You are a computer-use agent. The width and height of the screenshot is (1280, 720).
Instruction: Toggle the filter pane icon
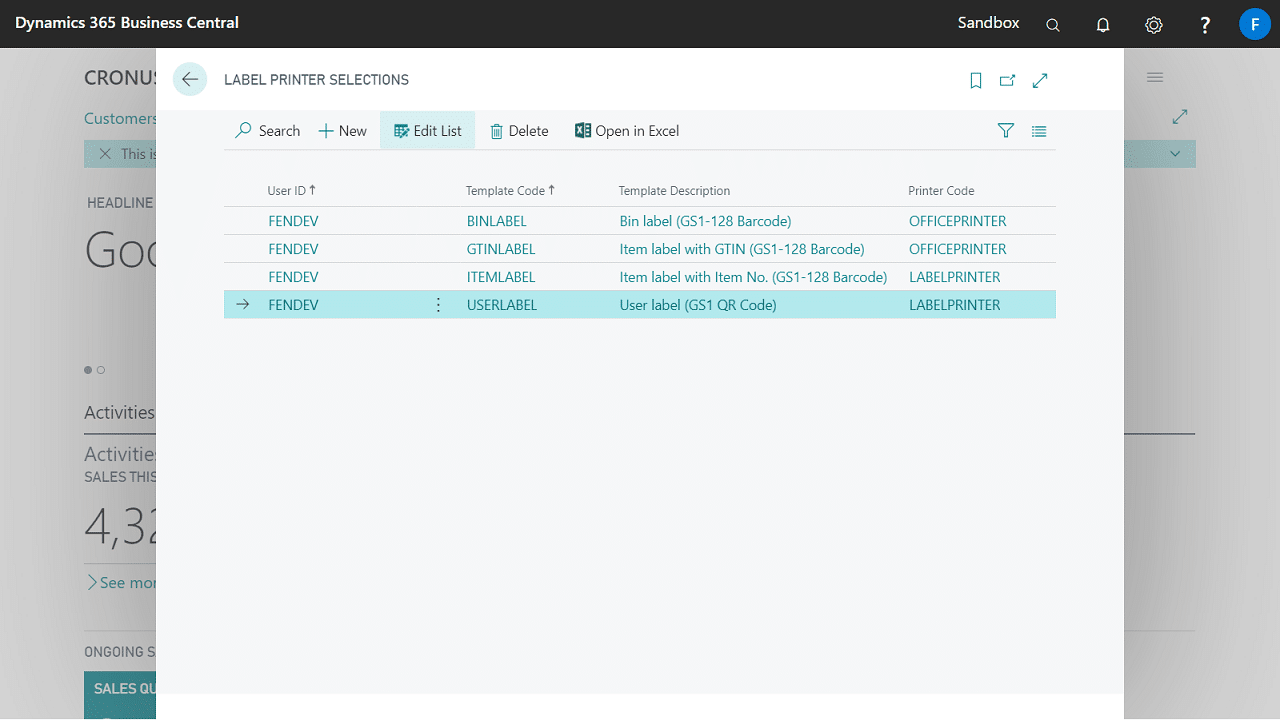[x=1006, y=131]
